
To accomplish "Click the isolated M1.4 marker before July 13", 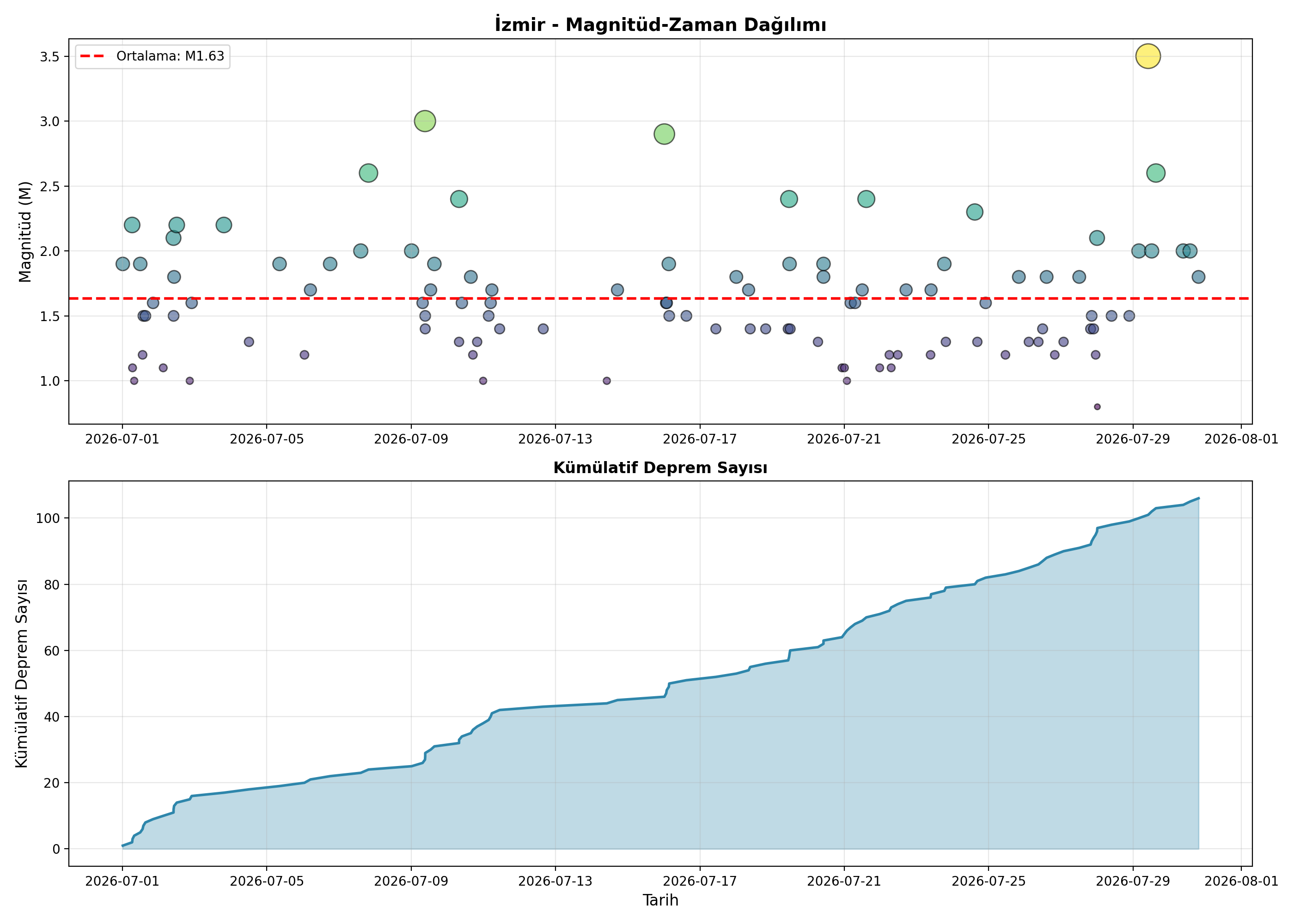I will click(543, 329).
